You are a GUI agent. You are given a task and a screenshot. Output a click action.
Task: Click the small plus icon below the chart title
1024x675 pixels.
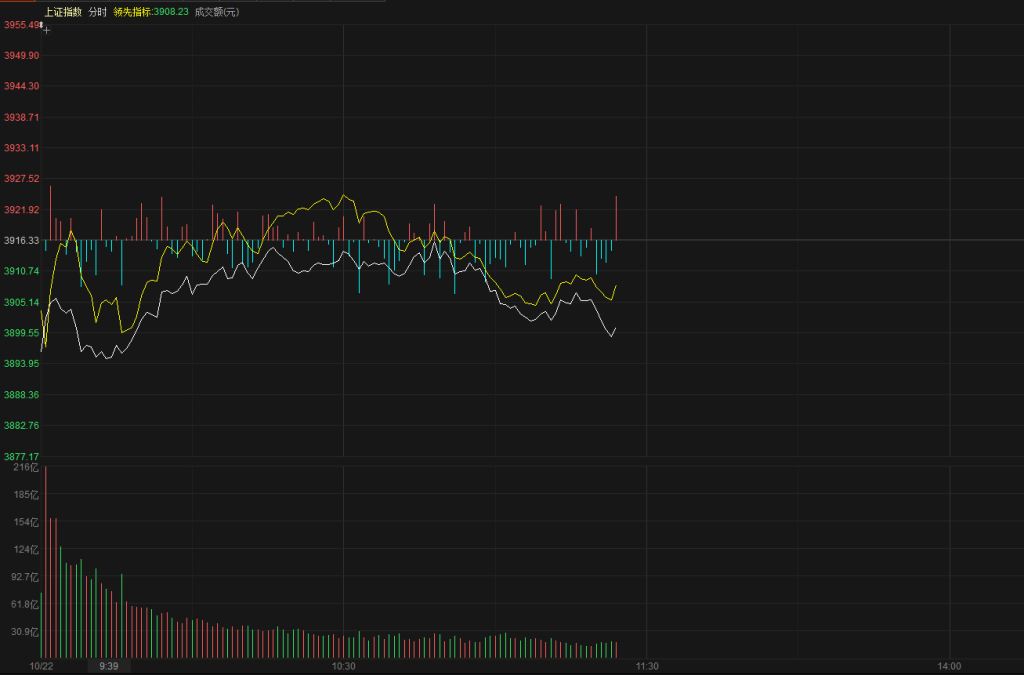tap(46, 30)
